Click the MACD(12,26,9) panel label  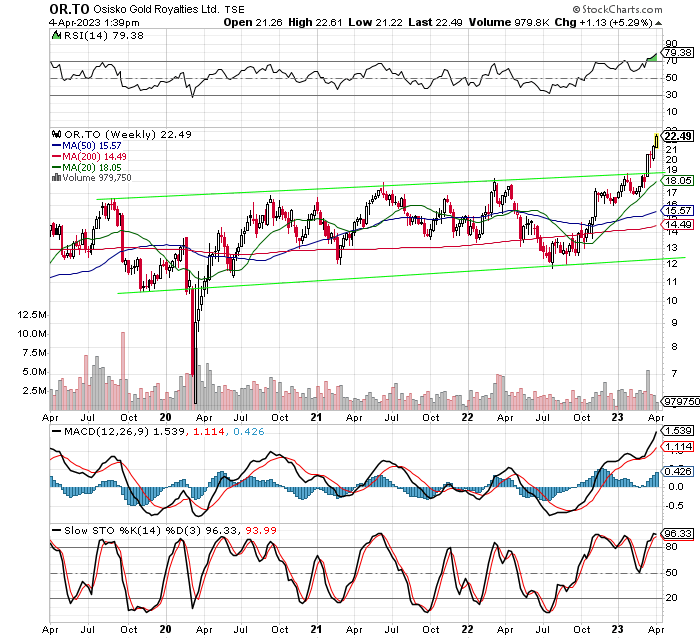(101, 430)
